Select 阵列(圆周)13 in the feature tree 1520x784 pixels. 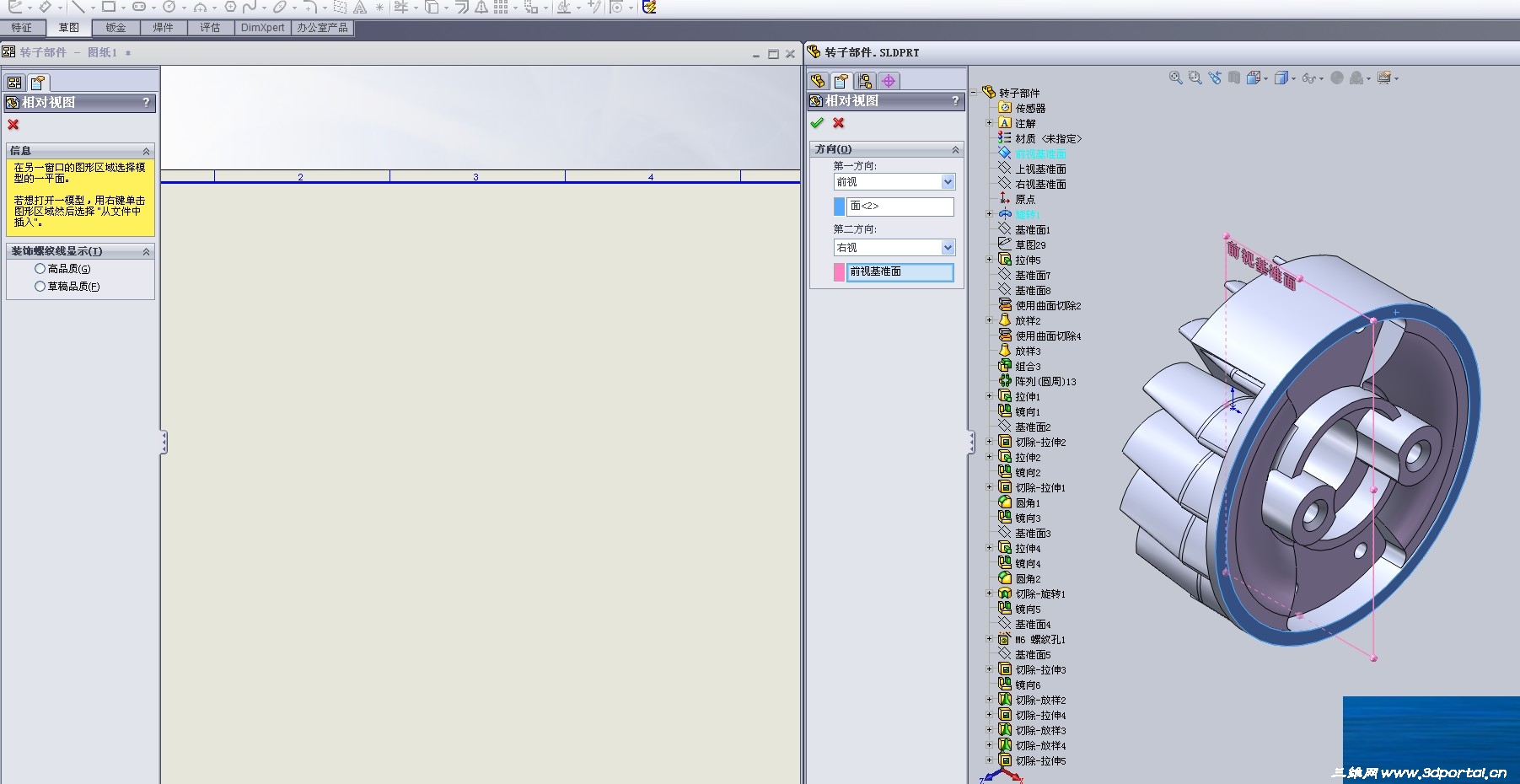tap(1045, 381)
